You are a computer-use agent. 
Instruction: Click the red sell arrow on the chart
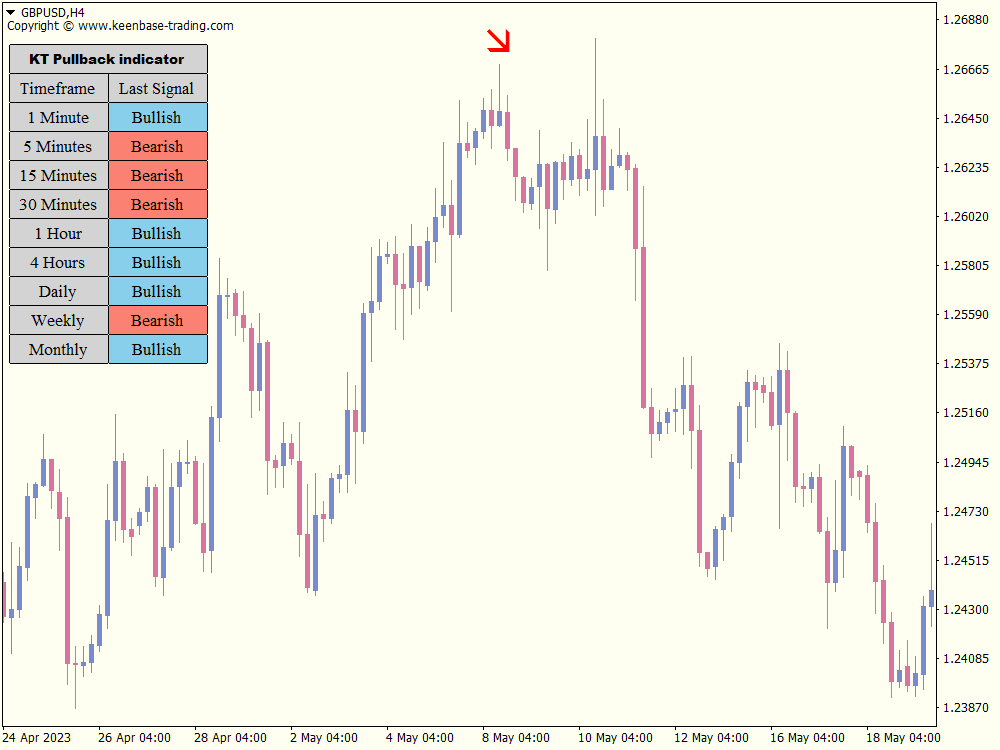tap(499, 40)
